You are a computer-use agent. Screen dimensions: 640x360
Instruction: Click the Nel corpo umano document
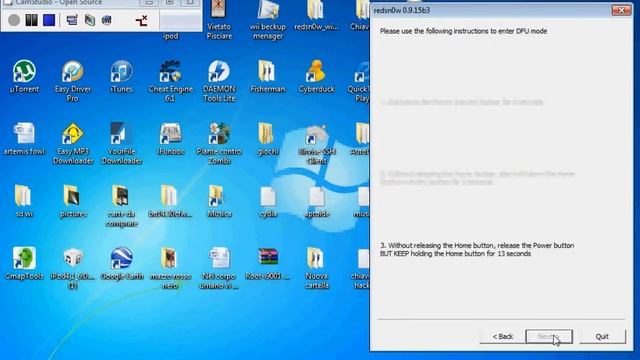(x=219, y=268)
